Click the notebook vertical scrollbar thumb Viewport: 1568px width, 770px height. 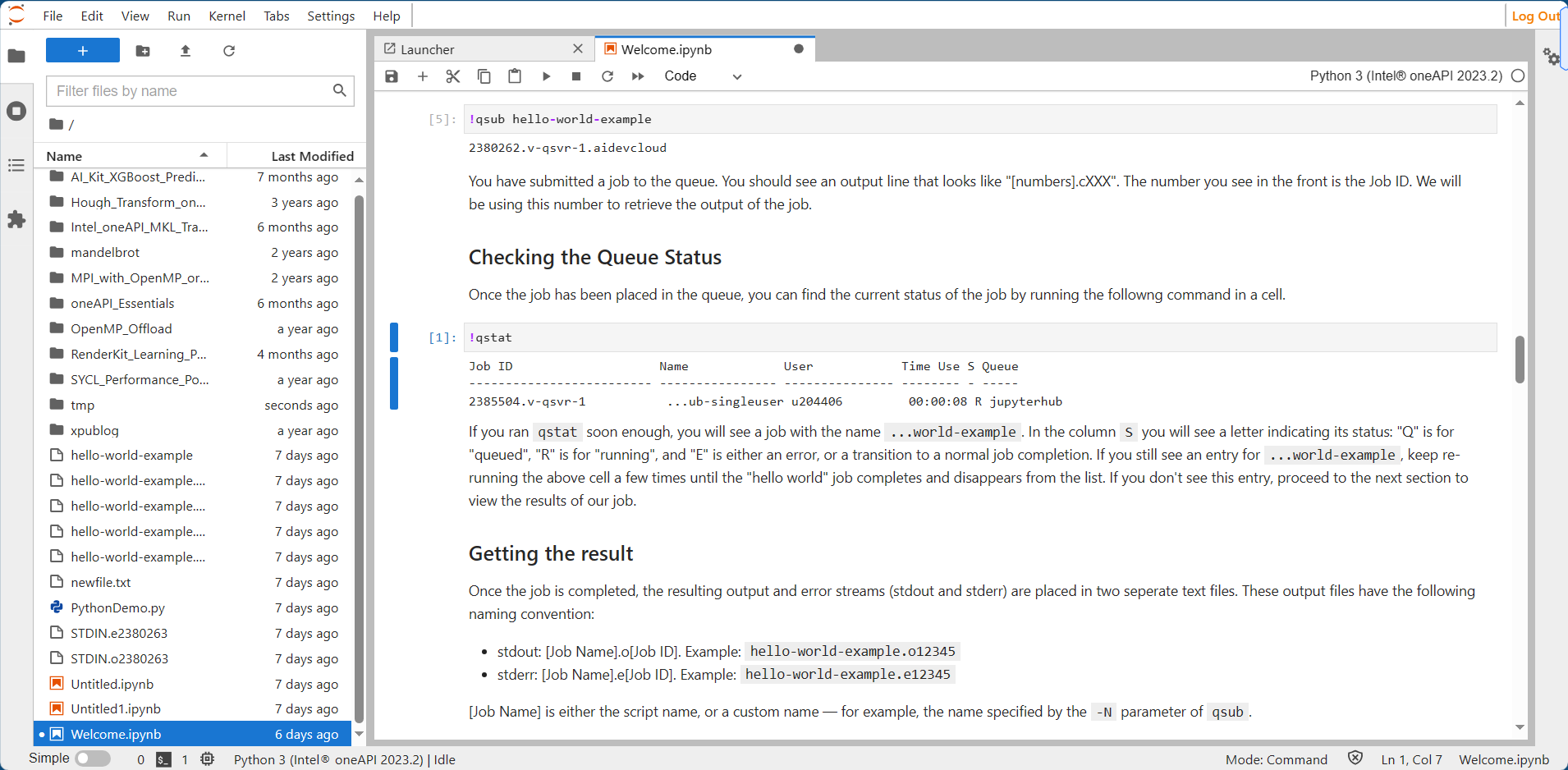click(1520, 360)
